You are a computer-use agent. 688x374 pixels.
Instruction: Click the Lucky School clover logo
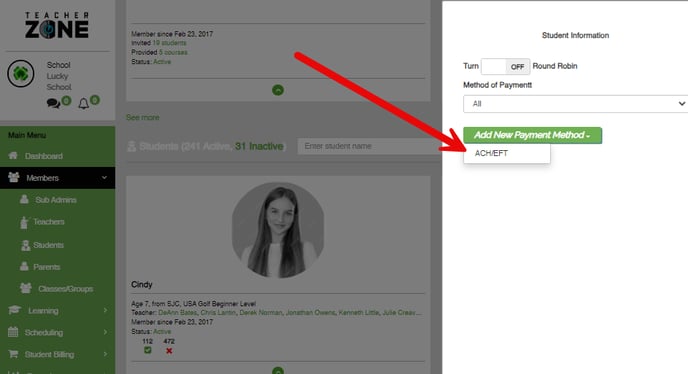[21, 74]
